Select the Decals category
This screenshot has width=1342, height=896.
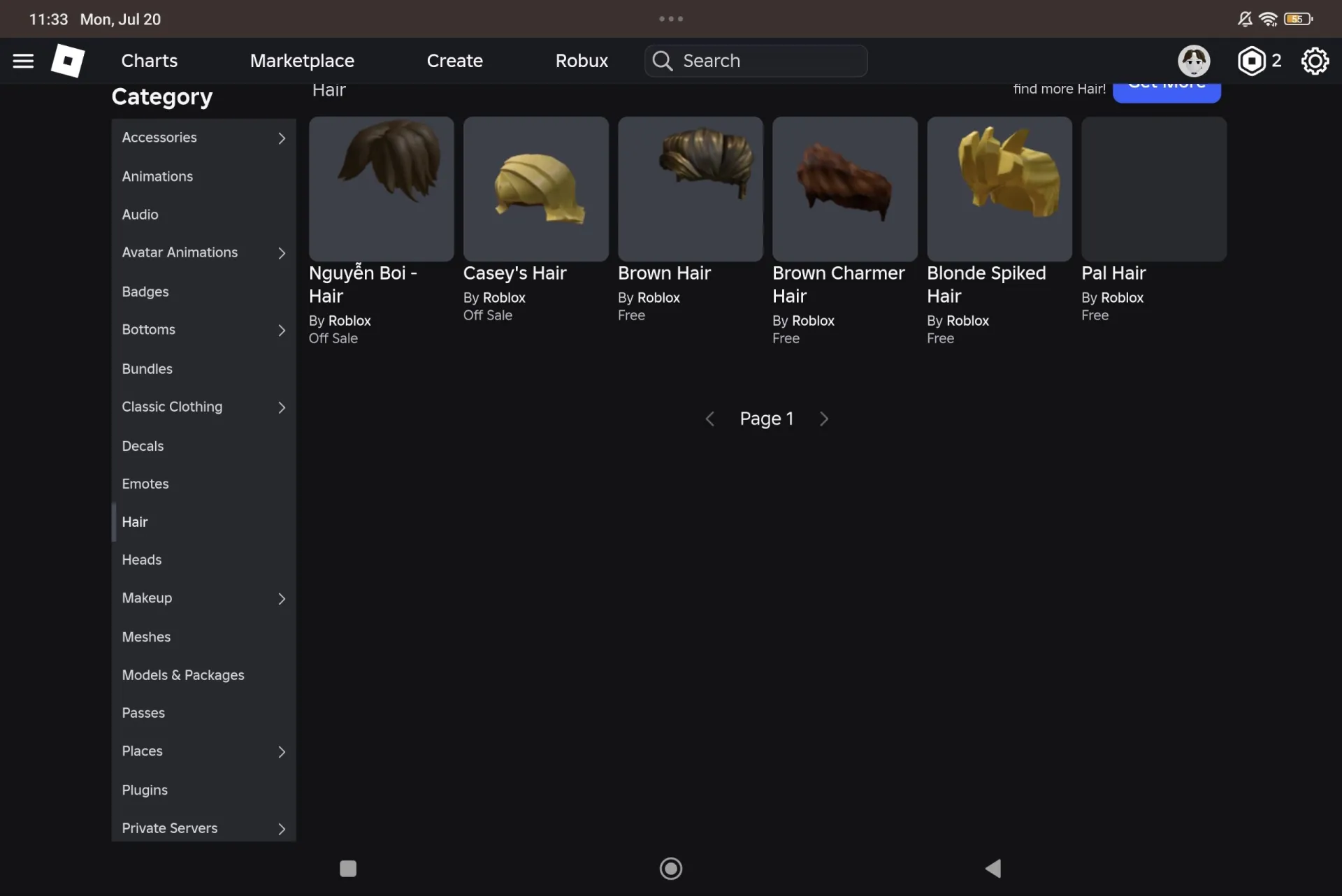(203, 446)
